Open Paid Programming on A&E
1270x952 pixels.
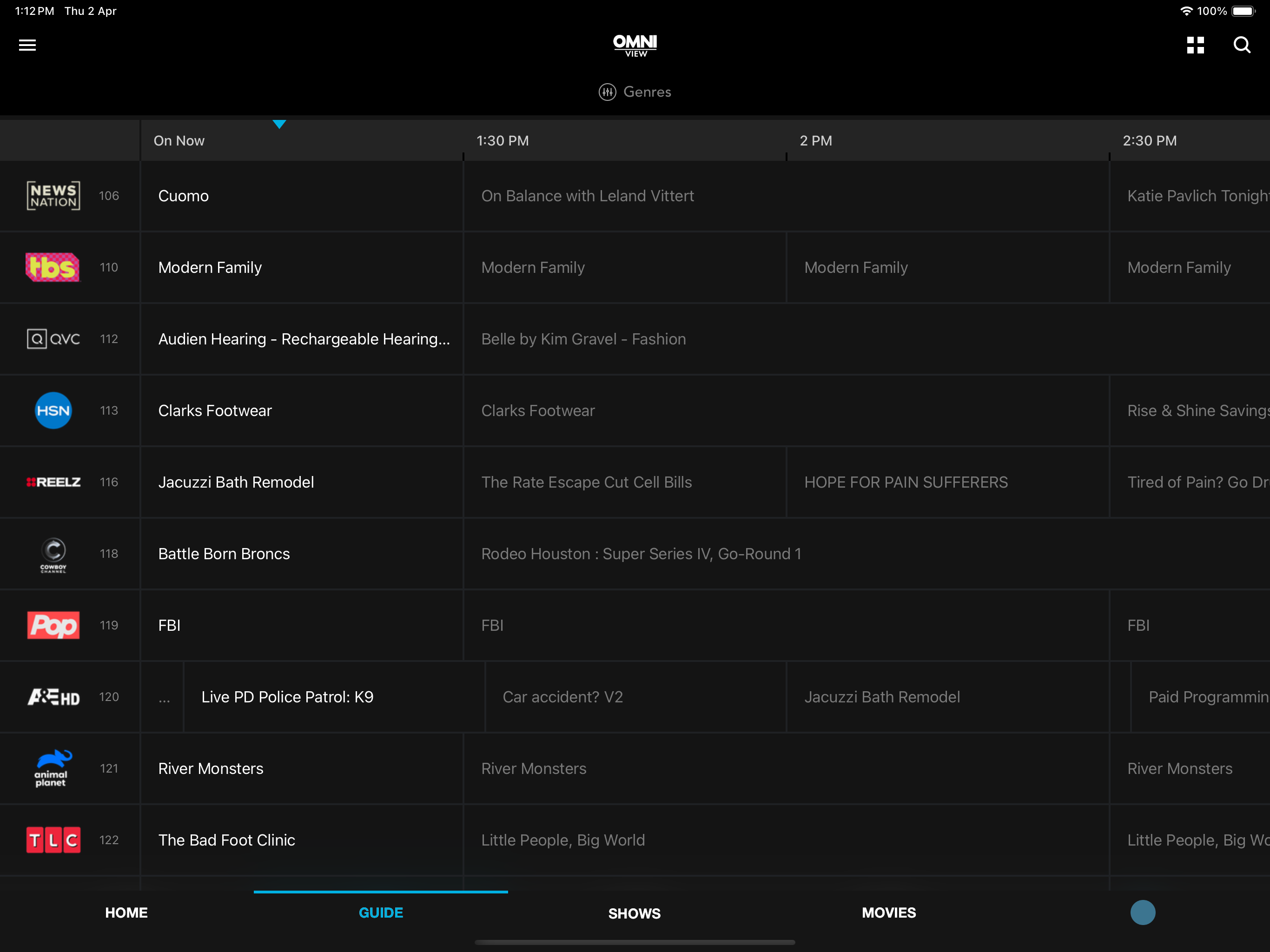(x=1201, y=697)
